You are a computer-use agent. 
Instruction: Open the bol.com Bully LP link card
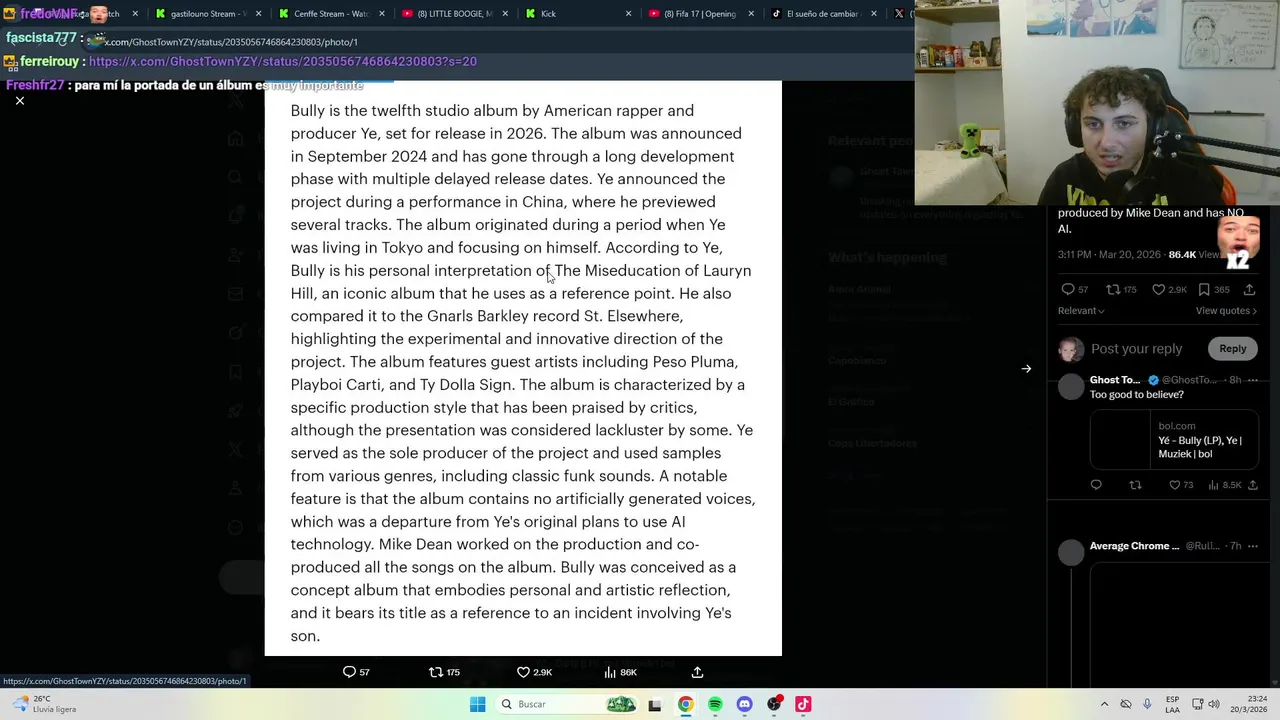pyautogui.click(x=1174, y=440)
